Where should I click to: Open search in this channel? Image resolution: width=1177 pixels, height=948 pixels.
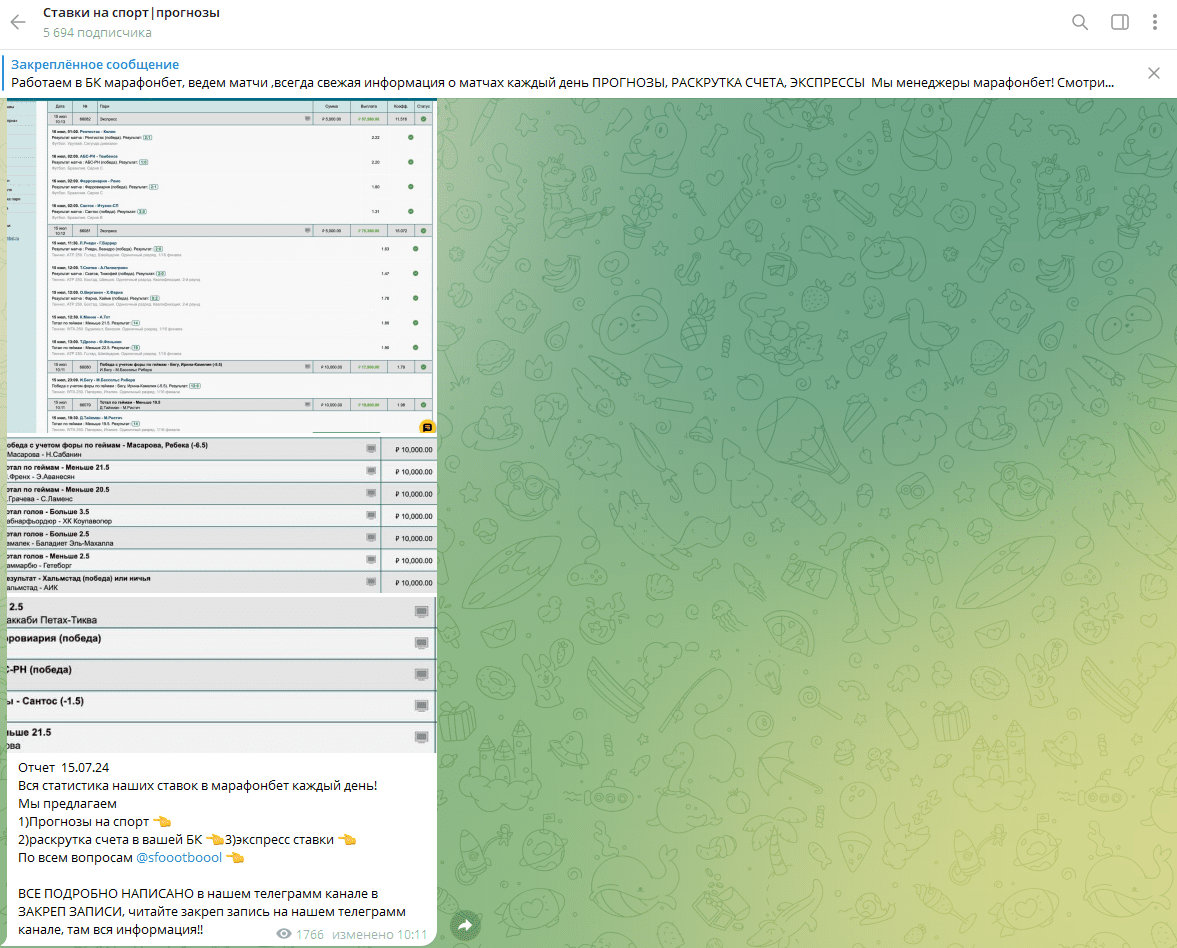pyautogui.click(x=1080, y=22)
